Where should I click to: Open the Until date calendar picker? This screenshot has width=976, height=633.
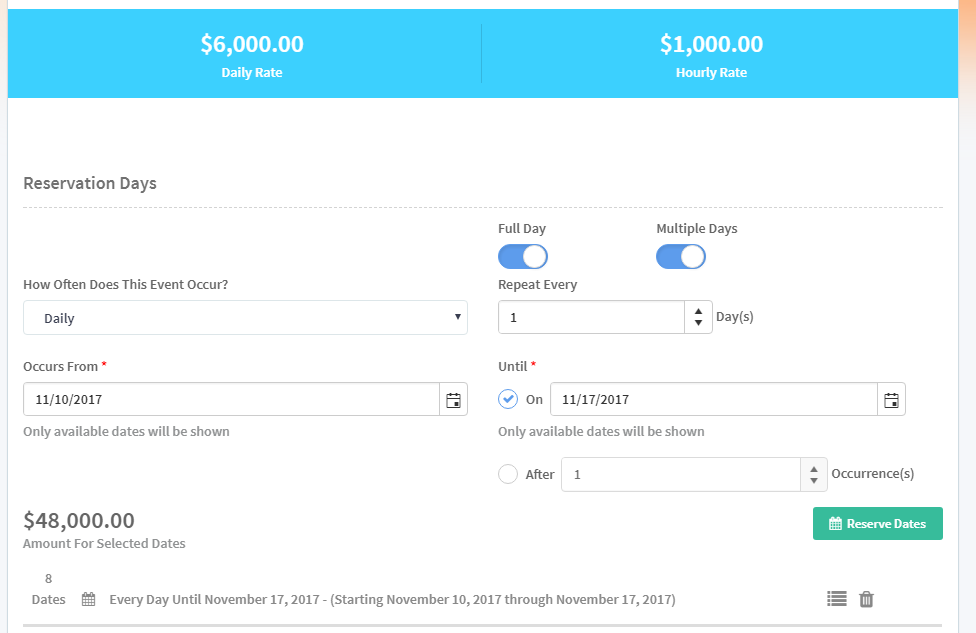tap(892, 400)
